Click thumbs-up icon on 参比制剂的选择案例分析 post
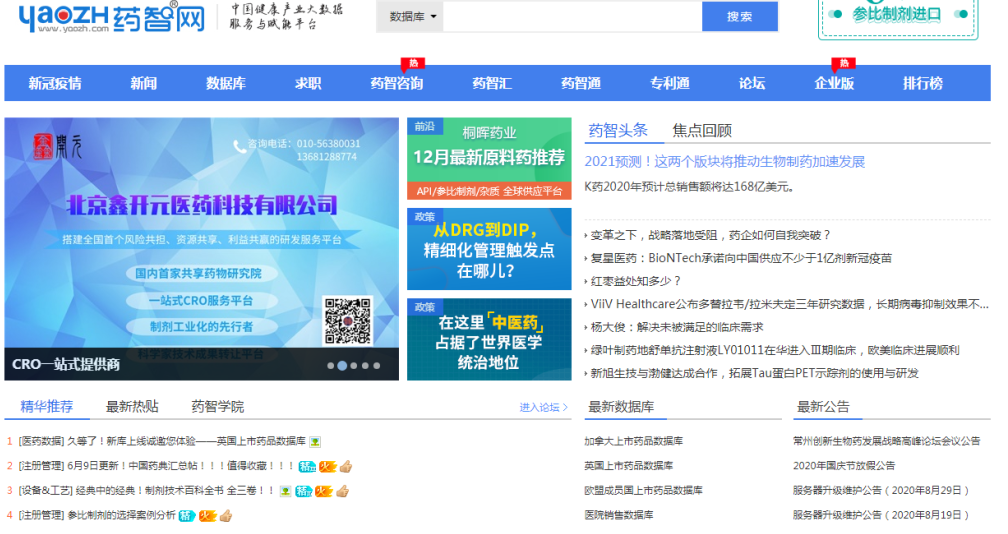 pos(226,515)
